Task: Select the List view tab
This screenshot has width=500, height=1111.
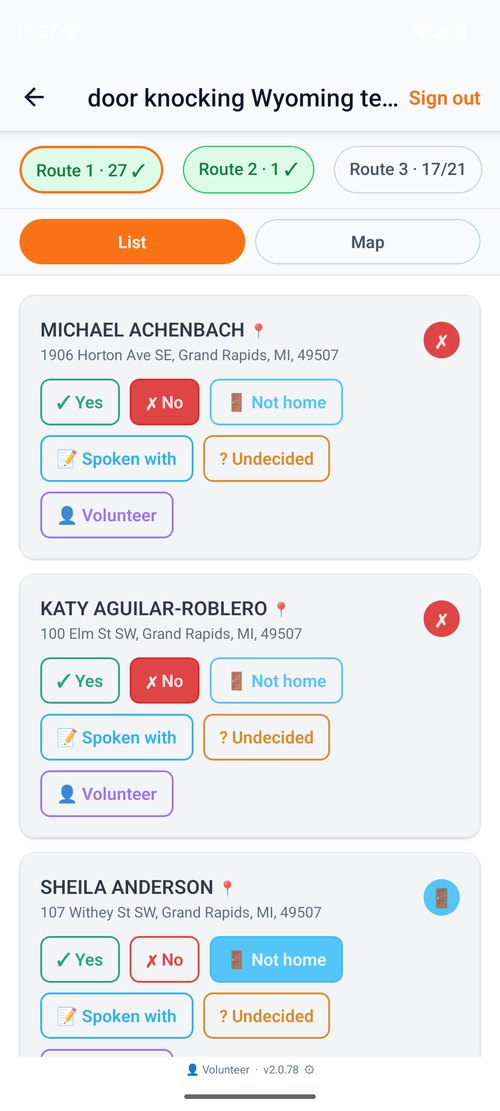Action: click(x=132, y=242)
